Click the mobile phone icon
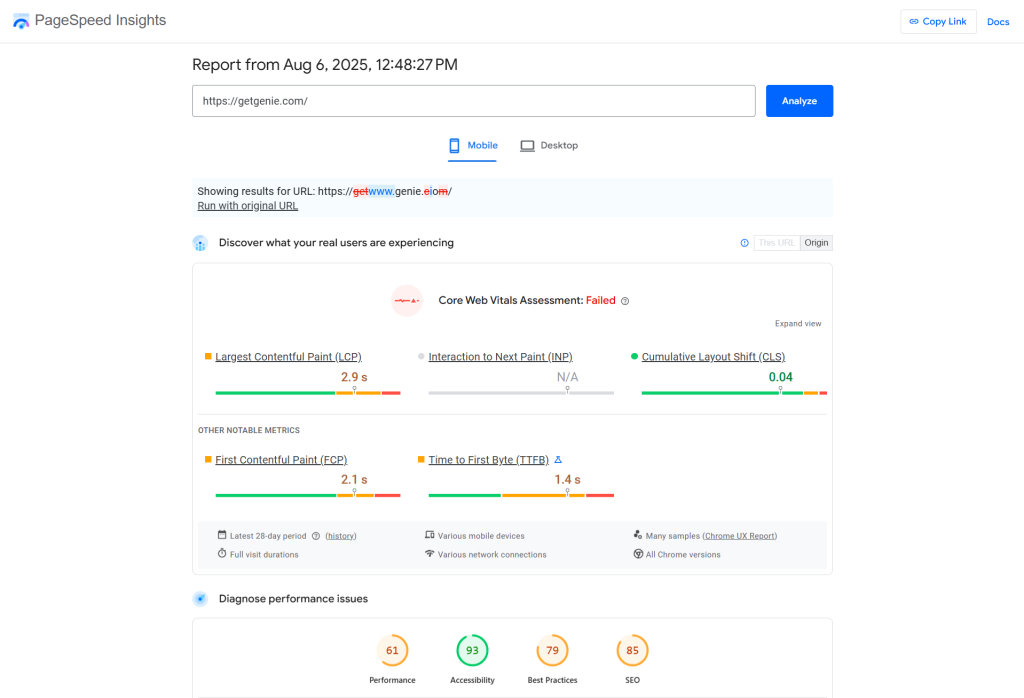 455,146
